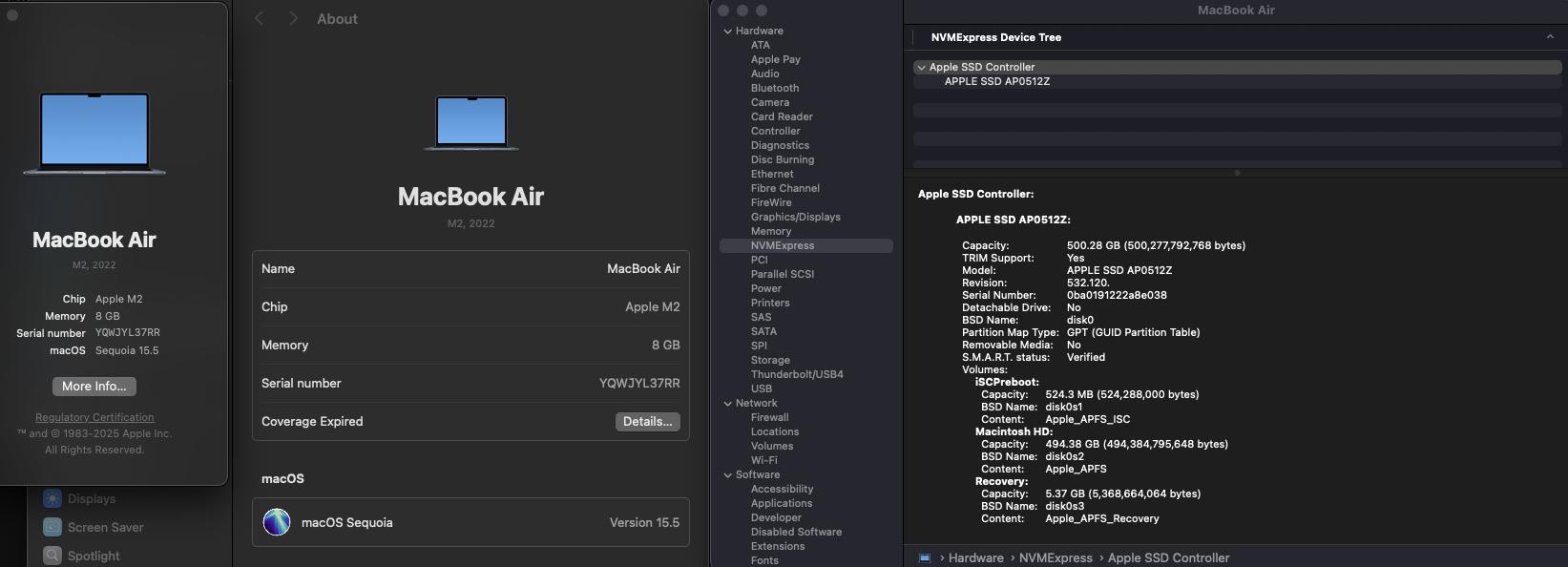Open coverage Details… button
This screenshot has height=567, width=1568.
point(648,421)
